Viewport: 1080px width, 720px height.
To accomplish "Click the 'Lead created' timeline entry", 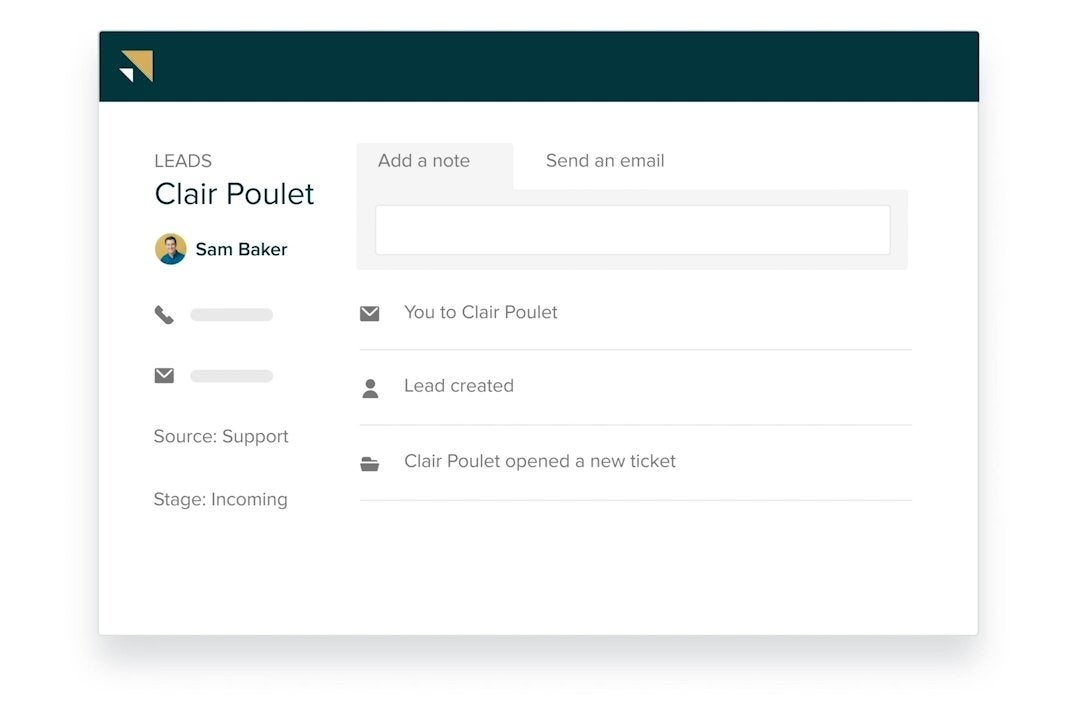I will [458, 386].
